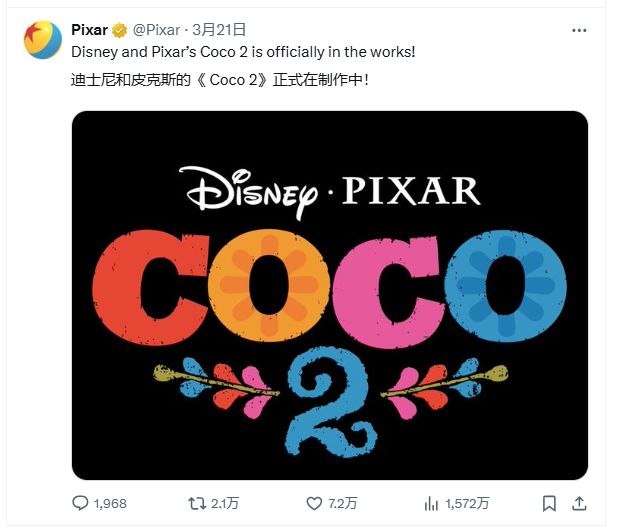This screenshot has width=633, height=527.
Task: Click the Pixar display name
Action: click(x=91, y=30)
